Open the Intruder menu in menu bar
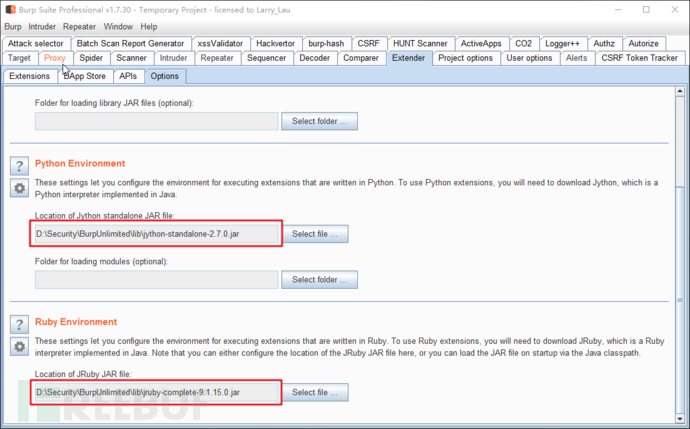This screenshot has height=429, width=690. click(x=42, y=26)
